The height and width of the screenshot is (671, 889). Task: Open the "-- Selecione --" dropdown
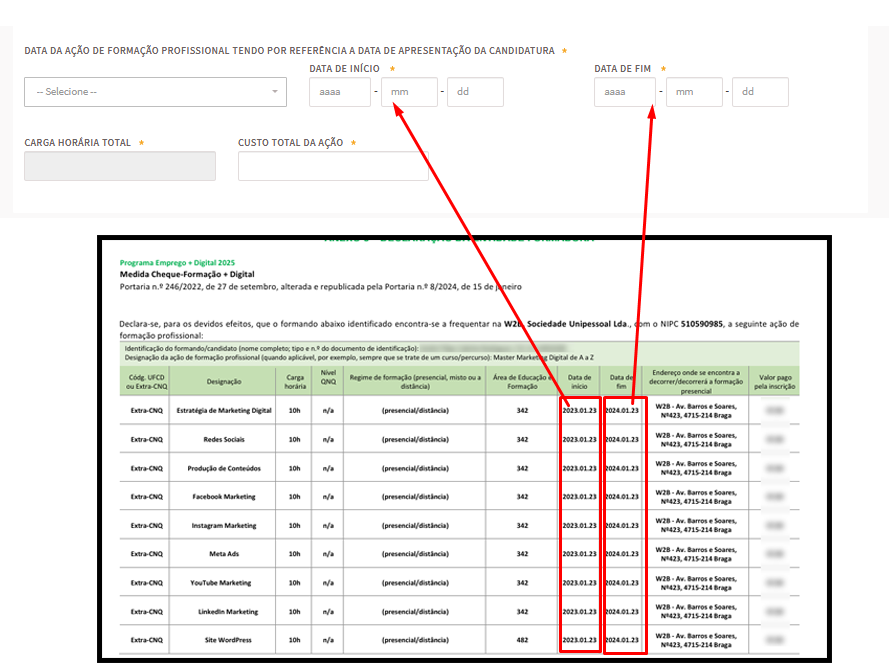(x=150, y=92)
